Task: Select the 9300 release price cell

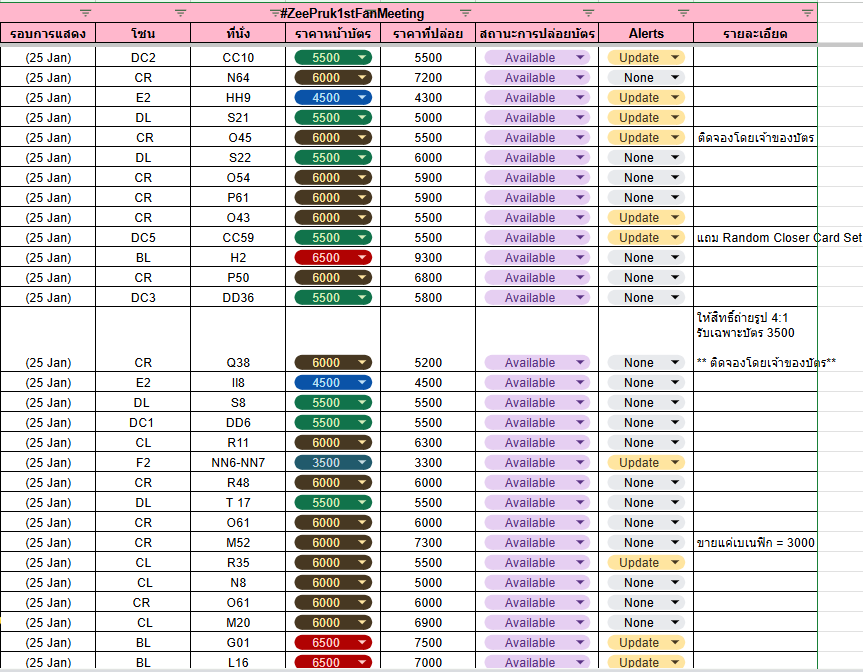Action: (428, 258)
